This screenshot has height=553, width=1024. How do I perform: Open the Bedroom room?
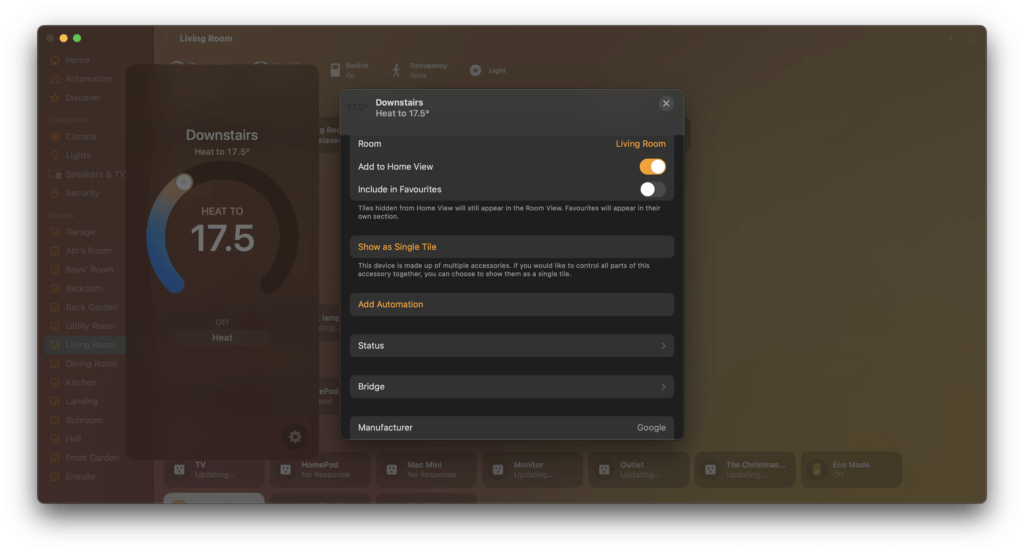(76, 289)
